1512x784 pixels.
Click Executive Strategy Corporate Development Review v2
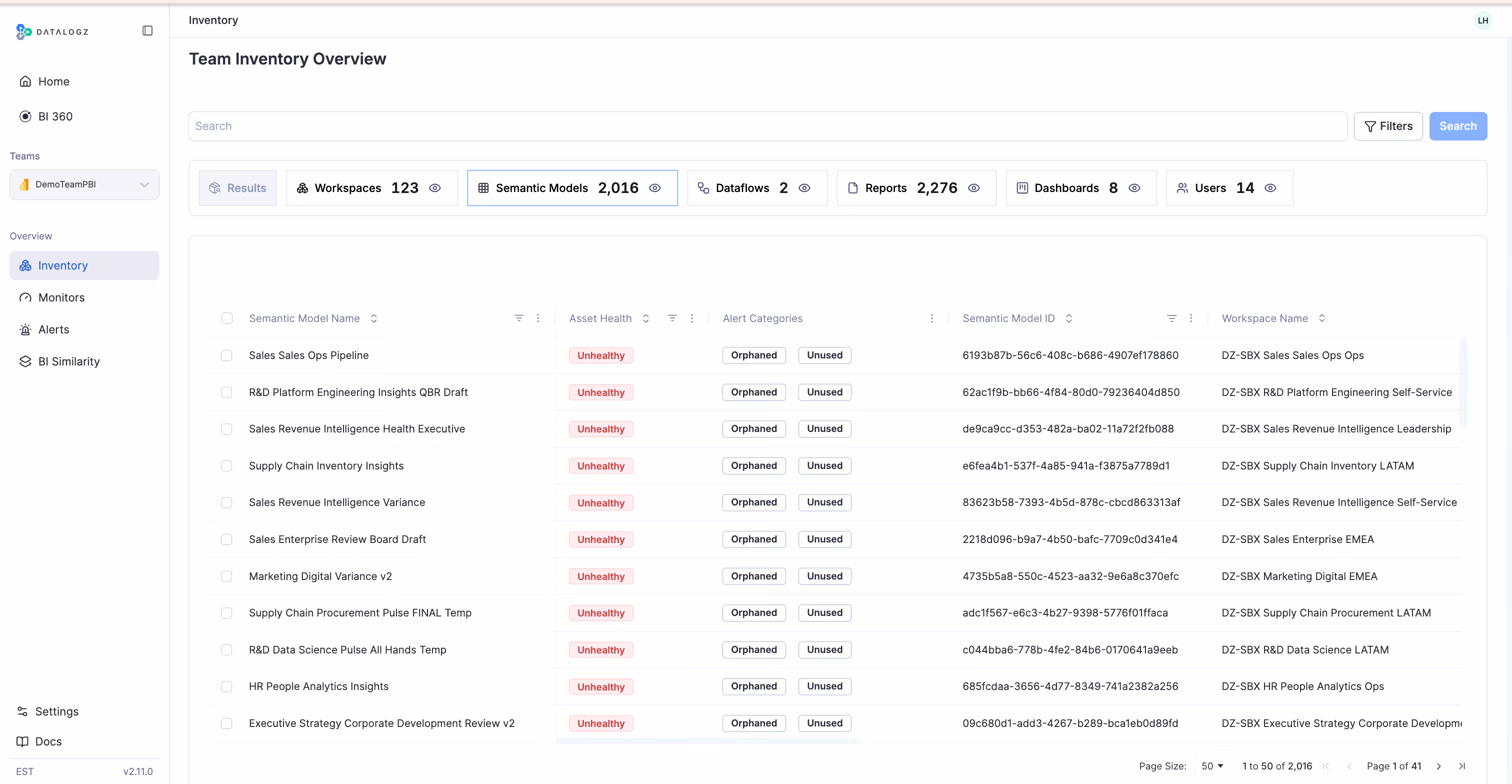381,723
